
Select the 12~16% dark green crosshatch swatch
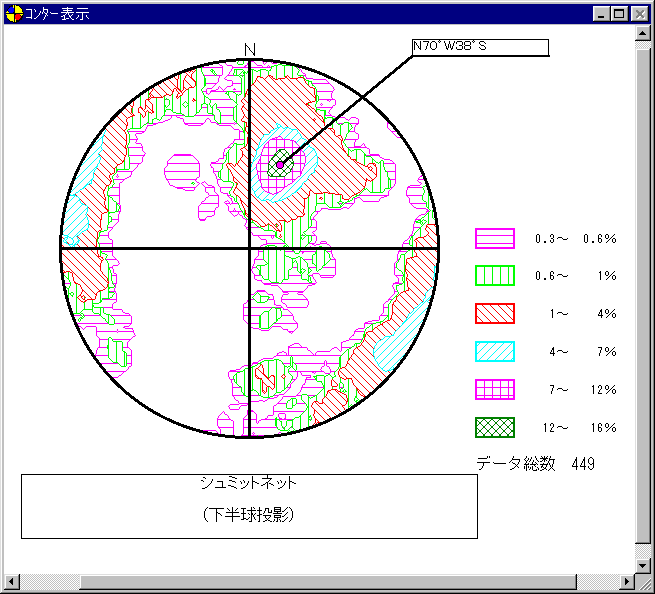(x=495, y=427)
